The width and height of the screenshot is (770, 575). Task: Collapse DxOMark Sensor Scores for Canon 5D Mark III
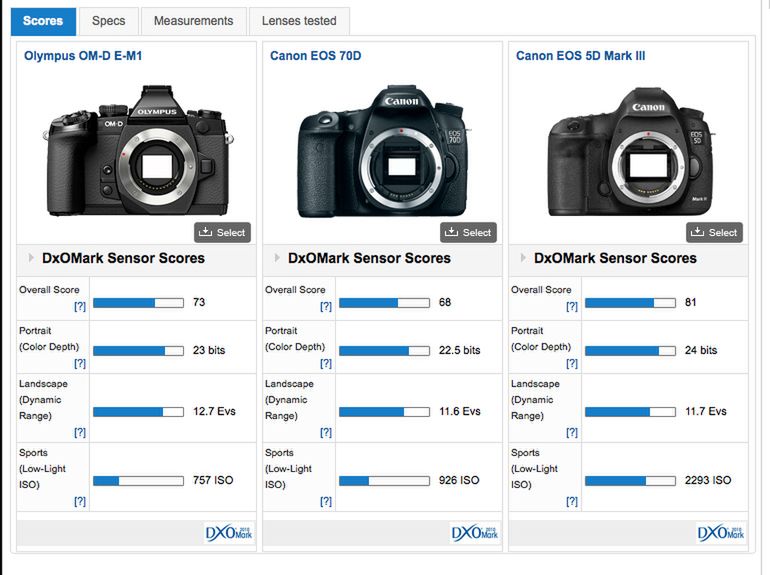click(523, 258)
